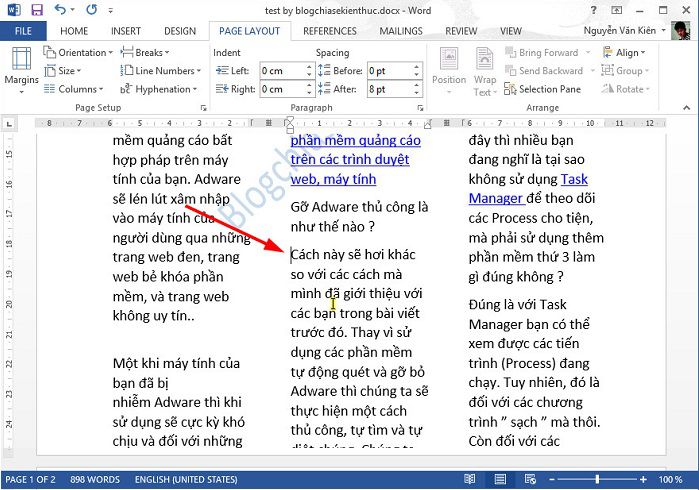Switch to the INSERT tab
This screenshot has width=699, height=490.
click(126, 31)
